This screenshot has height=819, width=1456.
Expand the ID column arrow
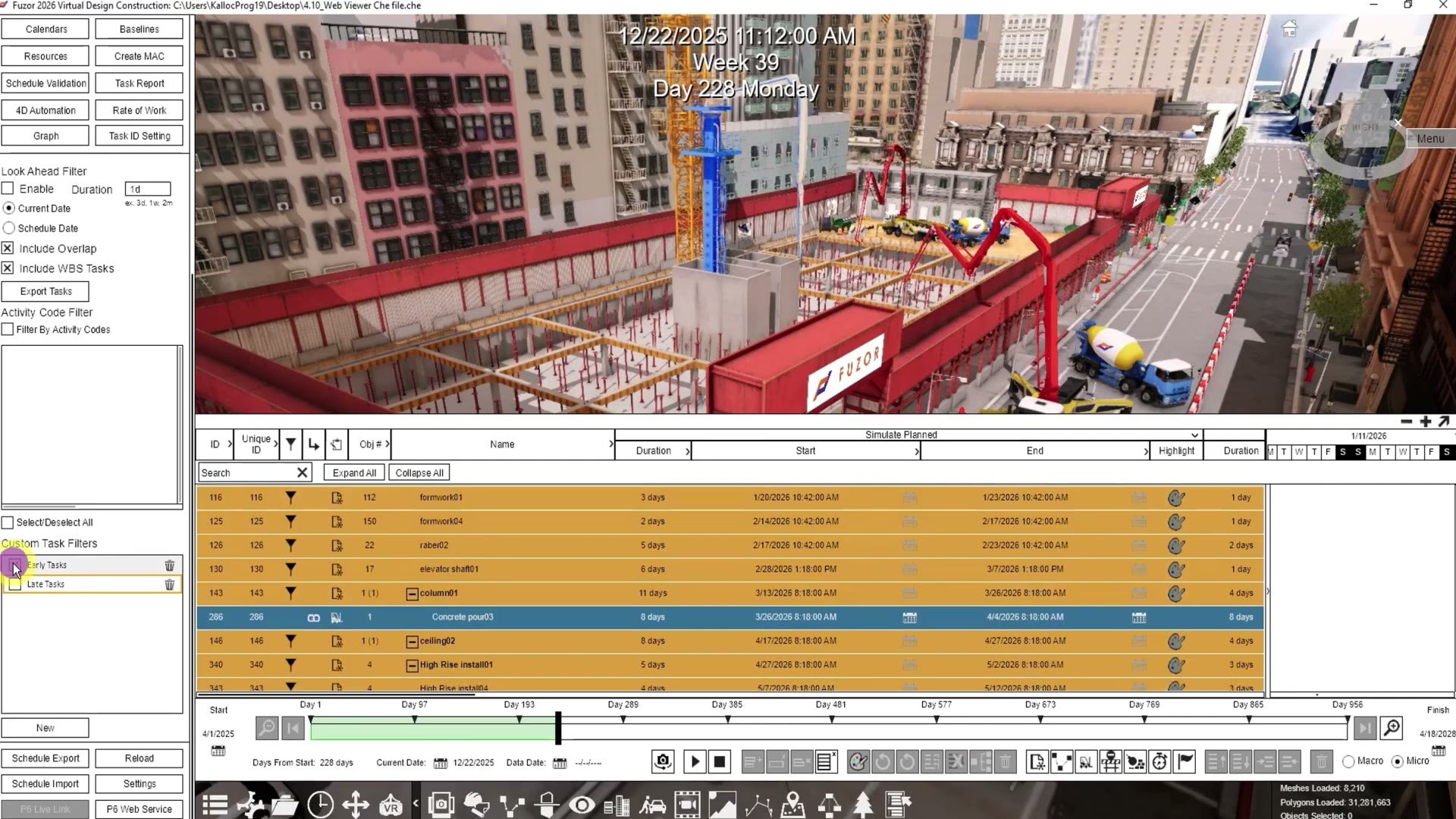[230, 444]
